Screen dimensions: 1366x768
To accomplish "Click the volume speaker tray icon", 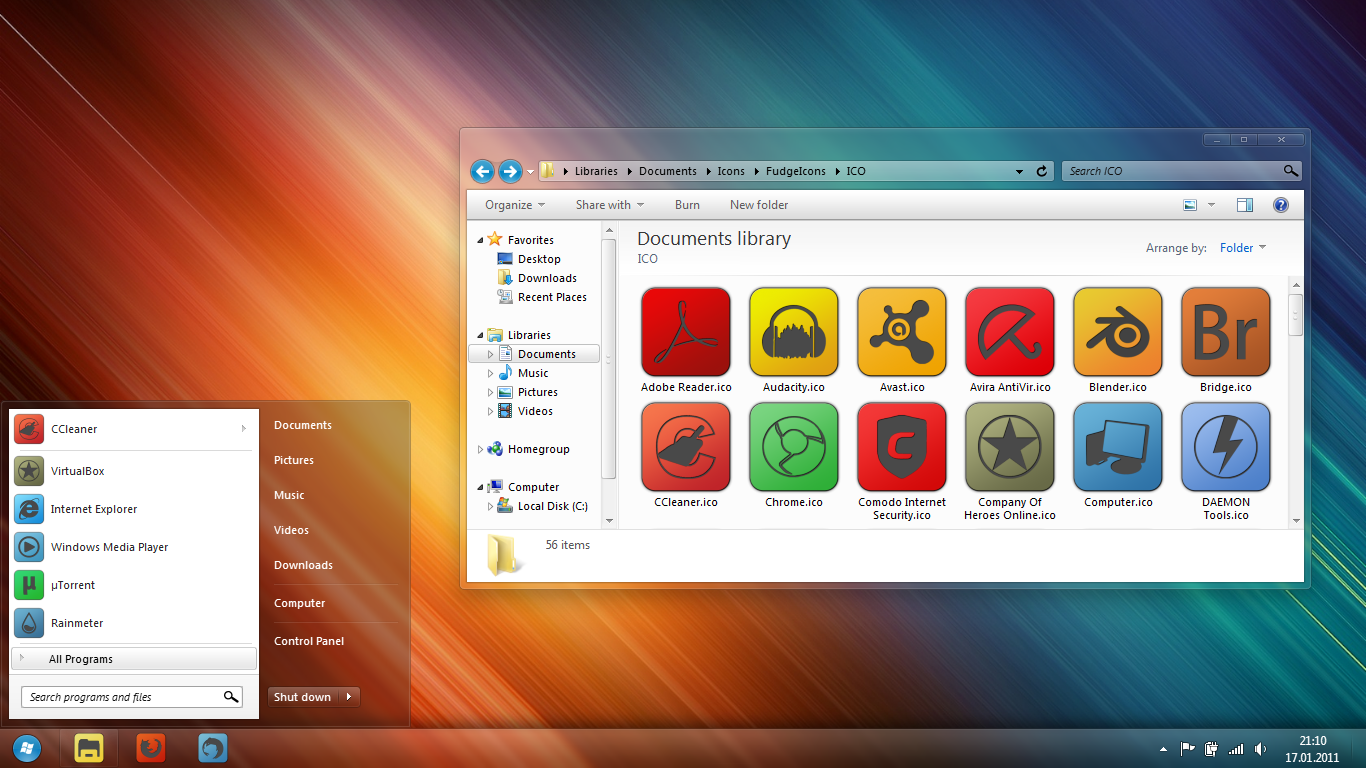I will click(1260, 748).
